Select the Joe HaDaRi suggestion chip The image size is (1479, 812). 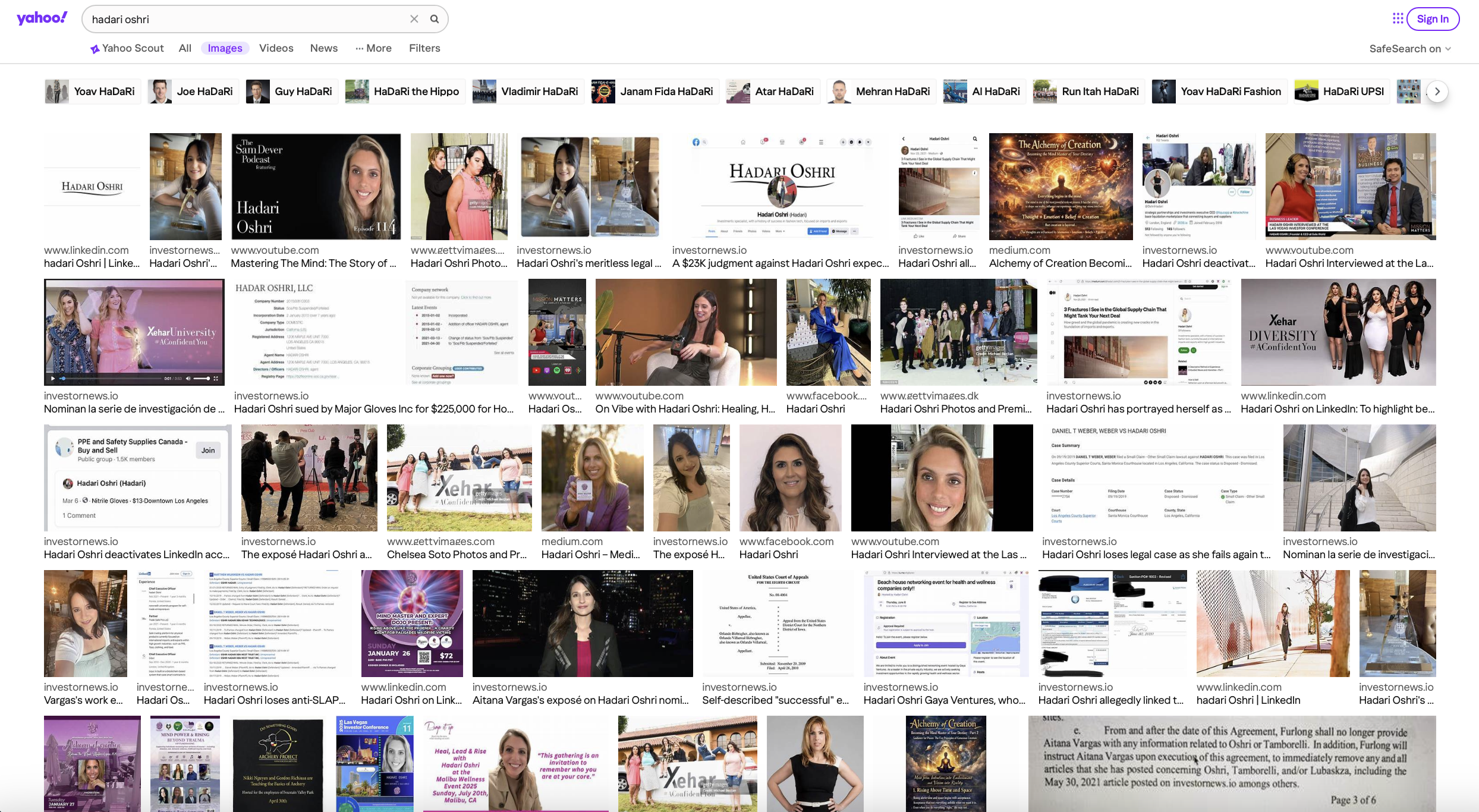pyautogui.click(x=193, y=92)
